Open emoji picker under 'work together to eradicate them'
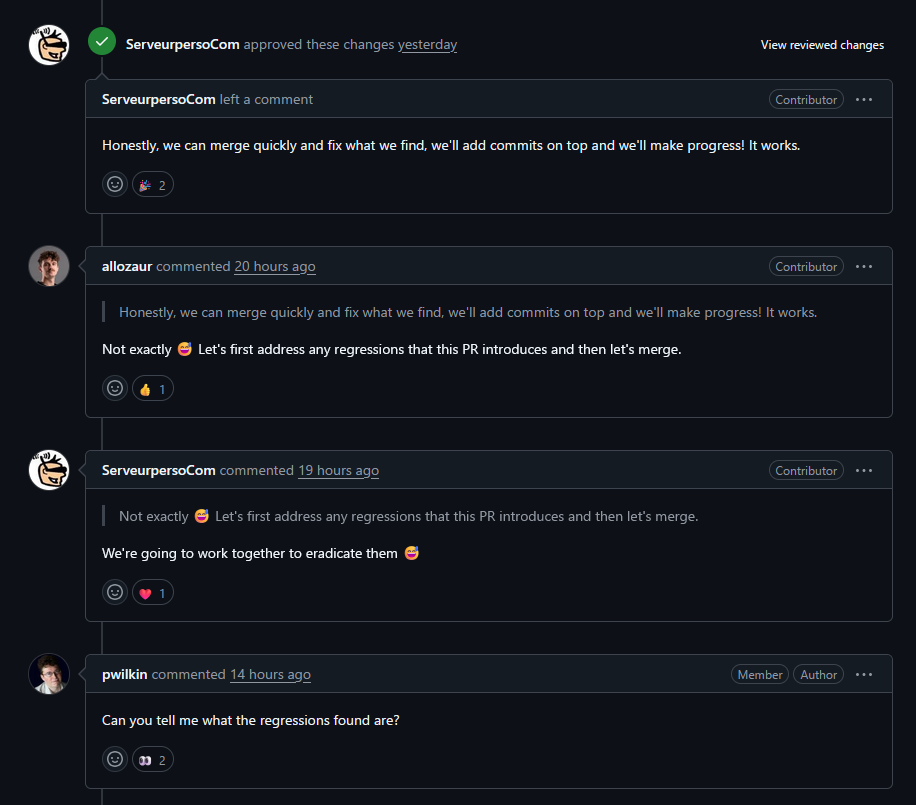 115,592
